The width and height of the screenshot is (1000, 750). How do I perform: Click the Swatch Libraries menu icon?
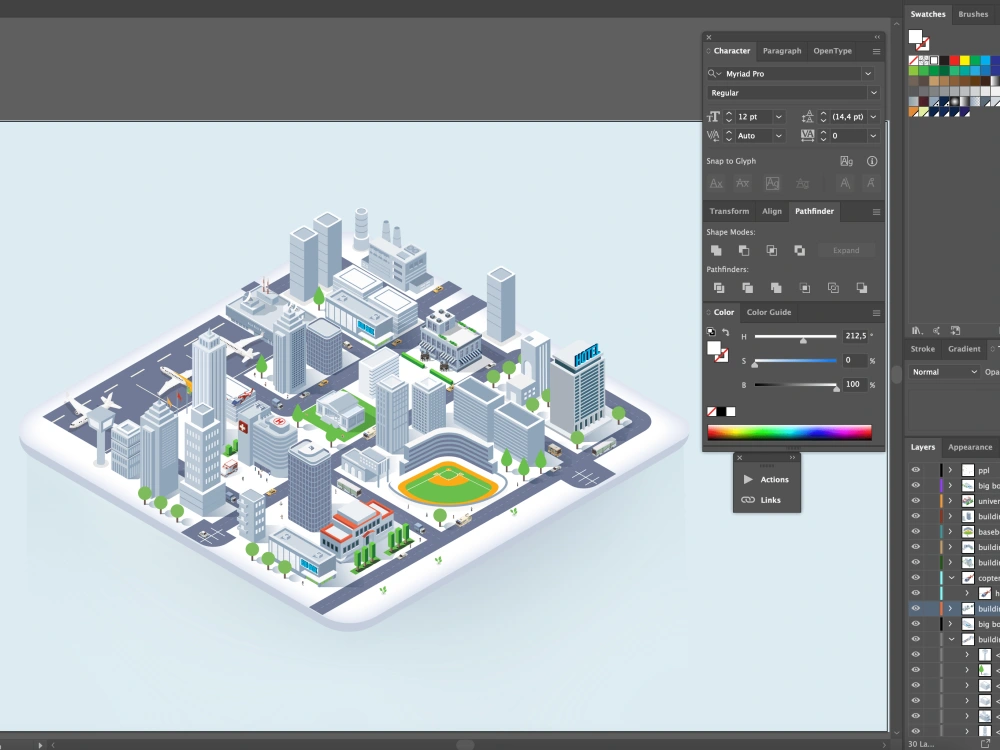(916, 330)
